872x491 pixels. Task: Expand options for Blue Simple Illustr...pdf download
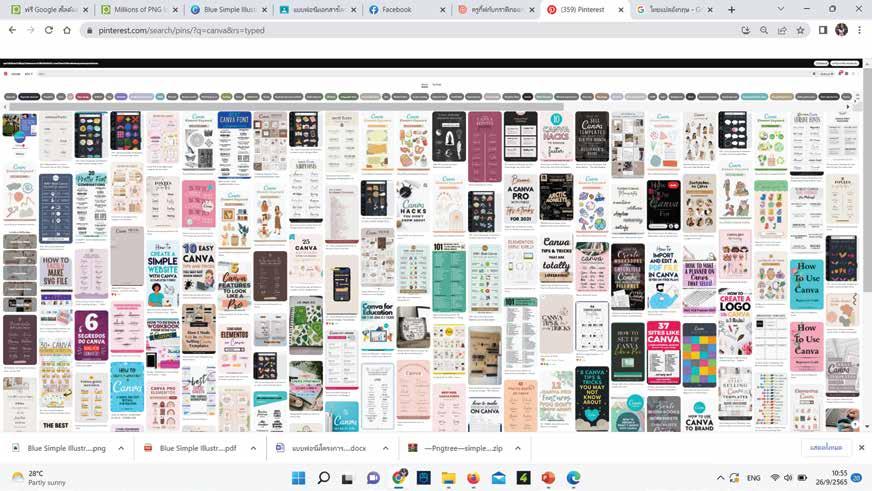pyautogui.click(x=253, y=448)
